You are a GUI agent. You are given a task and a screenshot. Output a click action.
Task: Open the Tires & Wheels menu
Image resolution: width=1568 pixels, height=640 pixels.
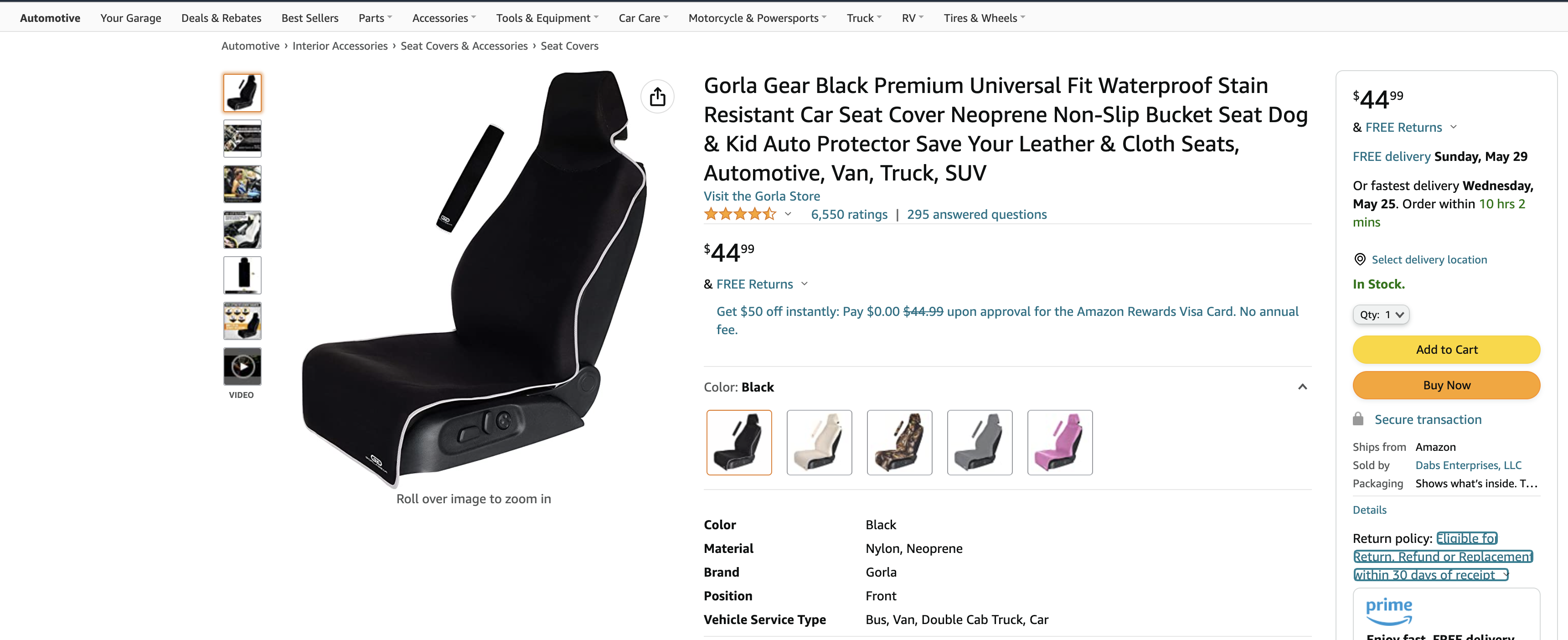tap(984, 18)
